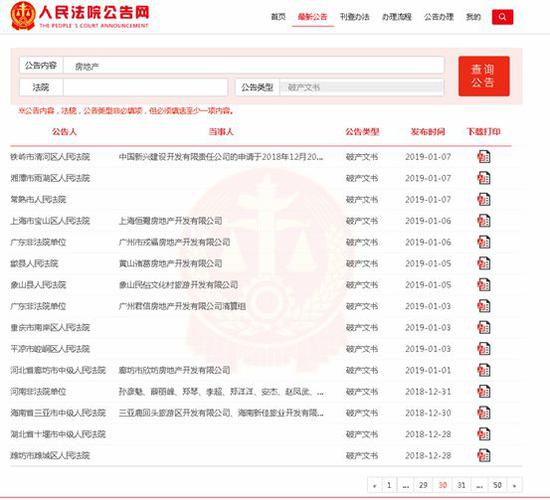The width and height of the screenshot is (550, 500).
Task: Click the next page » arrow
Action: click(x=514, y=485)
